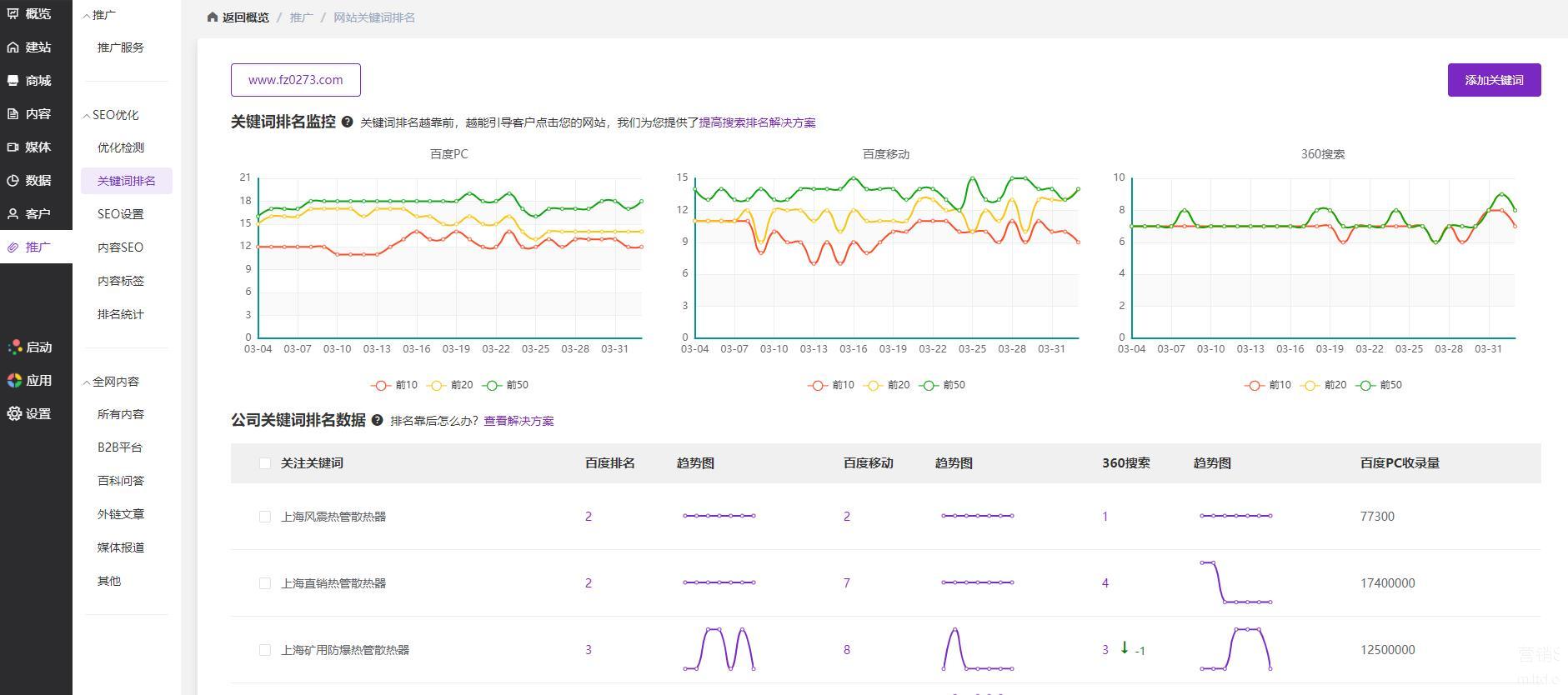Toggle 前10 red legend swatch under 百度PC chart
This screenshot has width=1568, height=695.
click(381, 385)
